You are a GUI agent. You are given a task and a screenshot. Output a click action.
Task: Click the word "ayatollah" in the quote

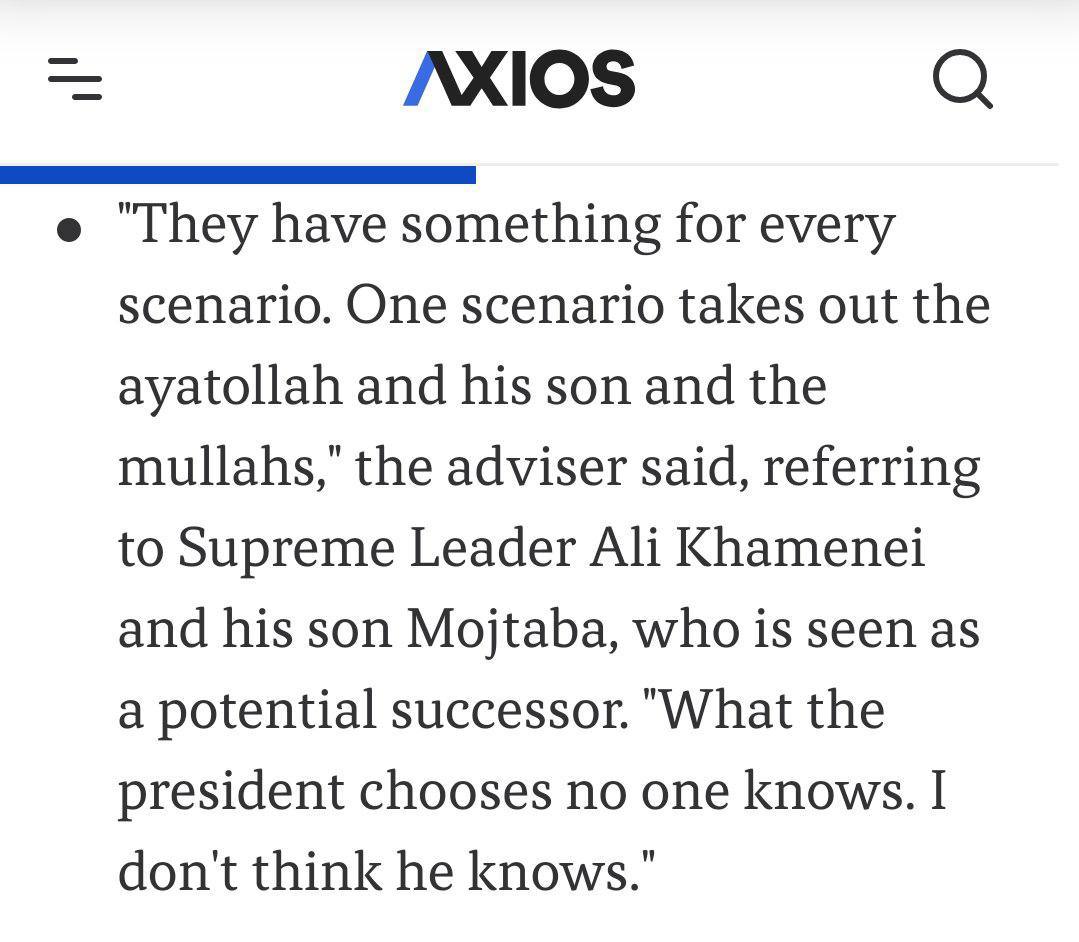[230, 385]
